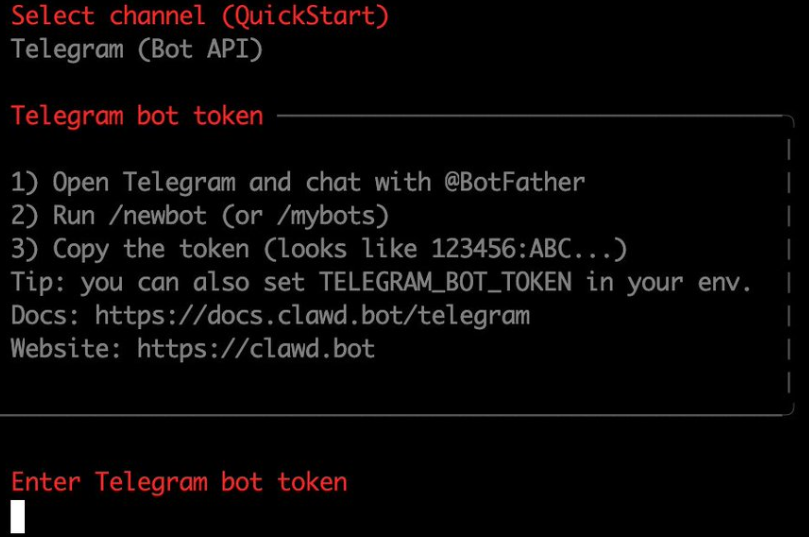This screenshot has height=537, width=809.
Task: Click the "2)" step number
Action: pyautogui.click(x=25, y=216)
